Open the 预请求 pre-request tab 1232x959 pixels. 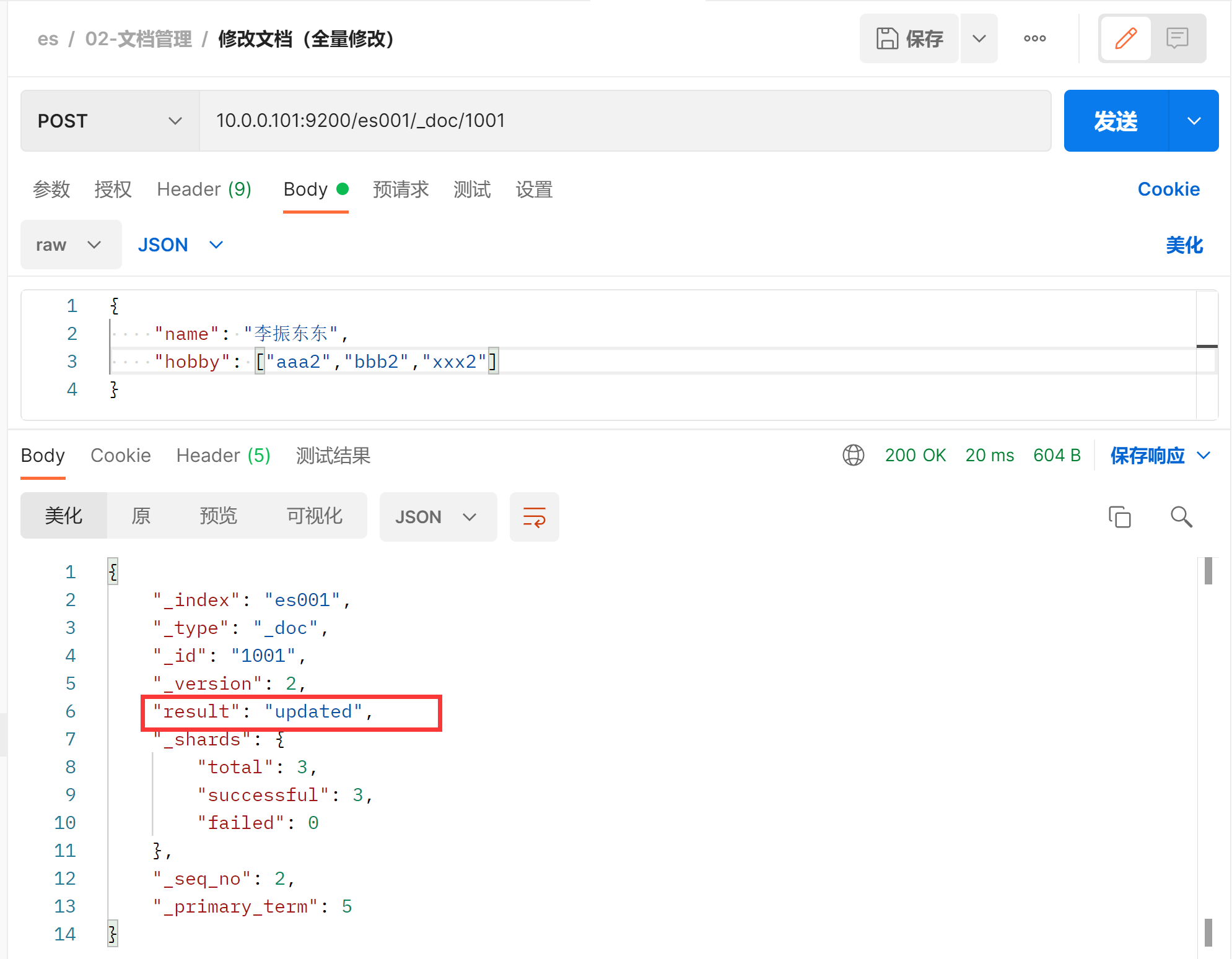pyautogui.click(x=401, y=189)
